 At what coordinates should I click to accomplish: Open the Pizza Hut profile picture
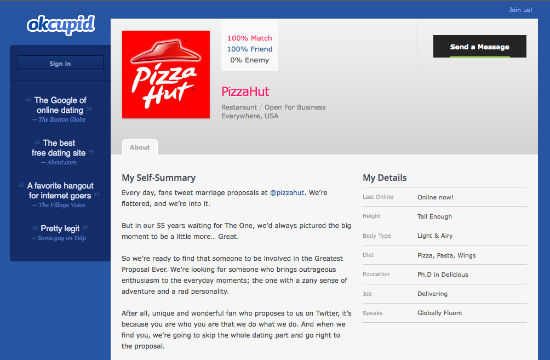pyautogui.click(x=166, y=74)
